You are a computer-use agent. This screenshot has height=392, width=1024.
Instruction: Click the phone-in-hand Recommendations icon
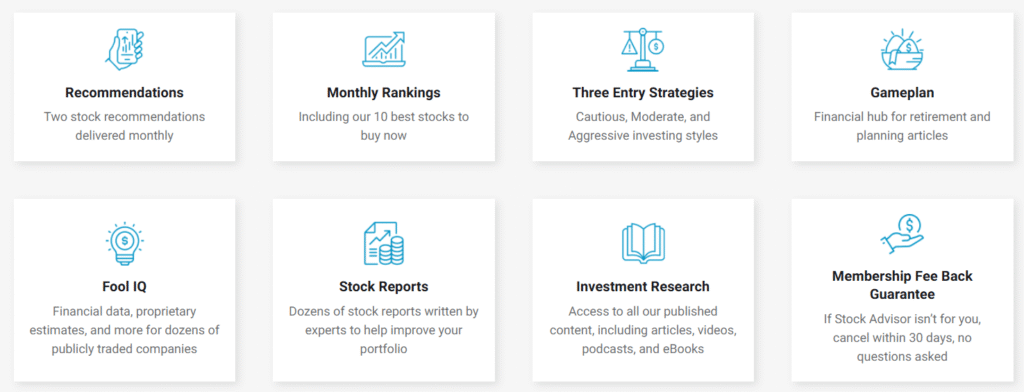point(124,49)
